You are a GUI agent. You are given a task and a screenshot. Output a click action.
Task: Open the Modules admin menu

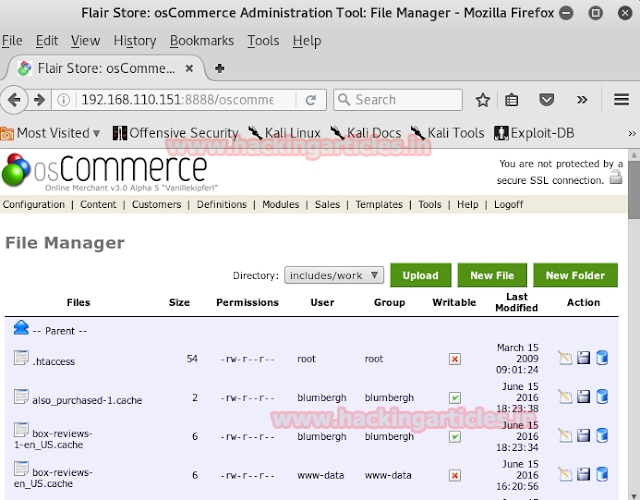point(280,204)
